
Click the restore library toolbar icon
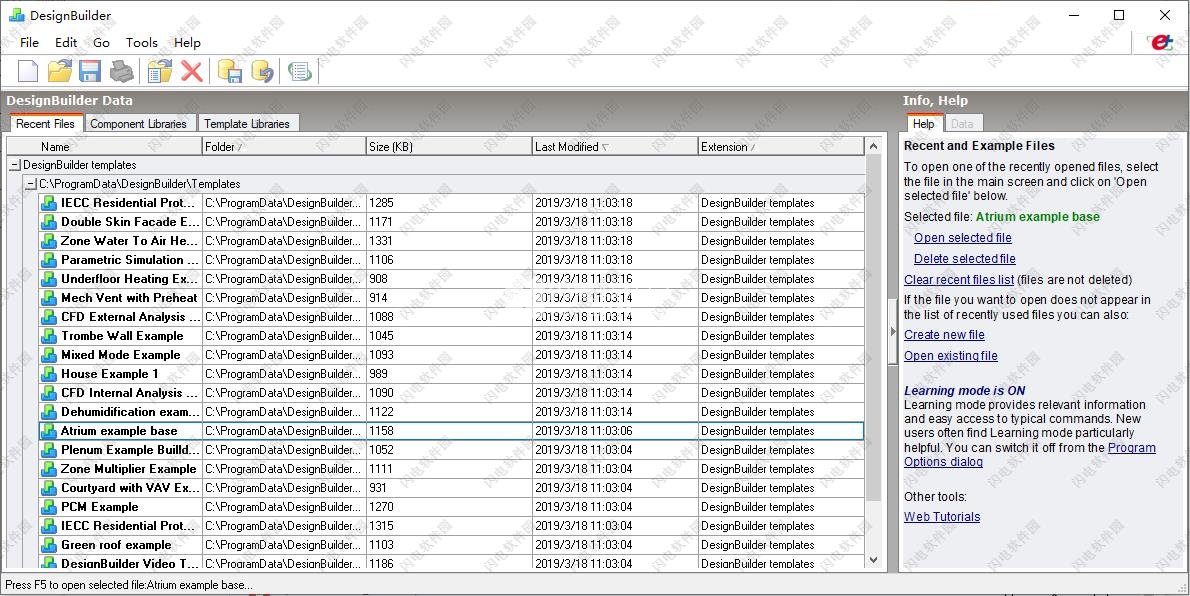pyautogui.click(x=262, y=71)
